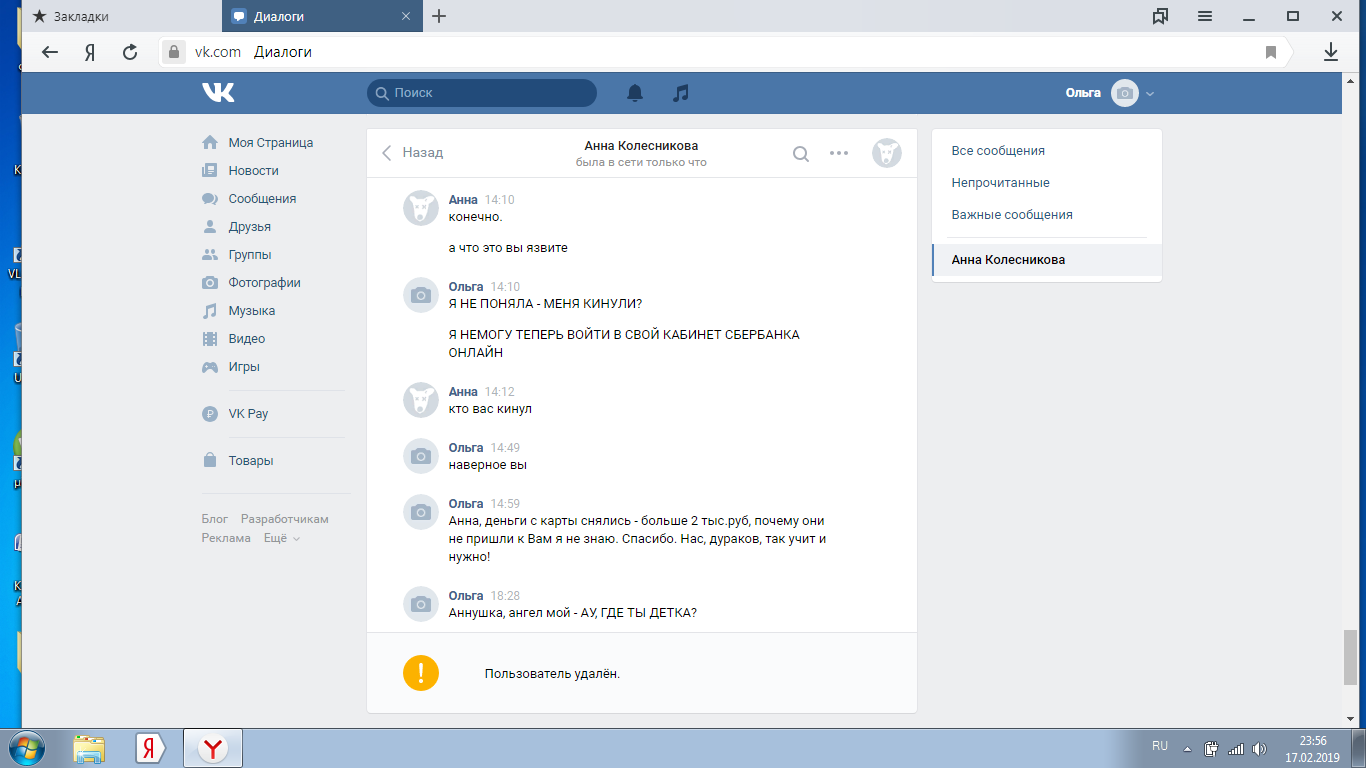Click the home icon beside Моя Страница
Screen dimensions: 1366x768
[x=210, y=142]
